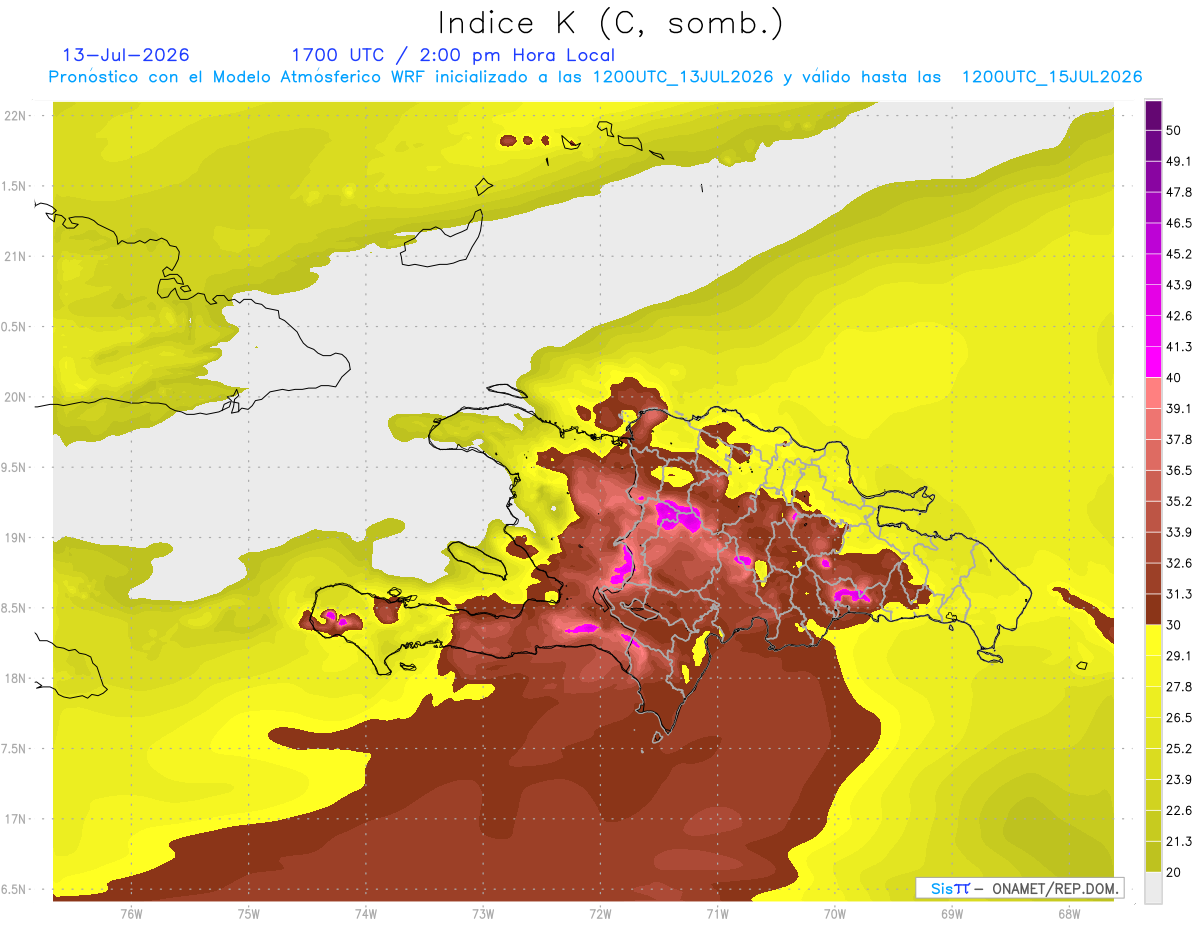The image size is (1200, 927).
Task: Click latitude label "17N"
Action: pyautogui.click(x=16, y=819)
